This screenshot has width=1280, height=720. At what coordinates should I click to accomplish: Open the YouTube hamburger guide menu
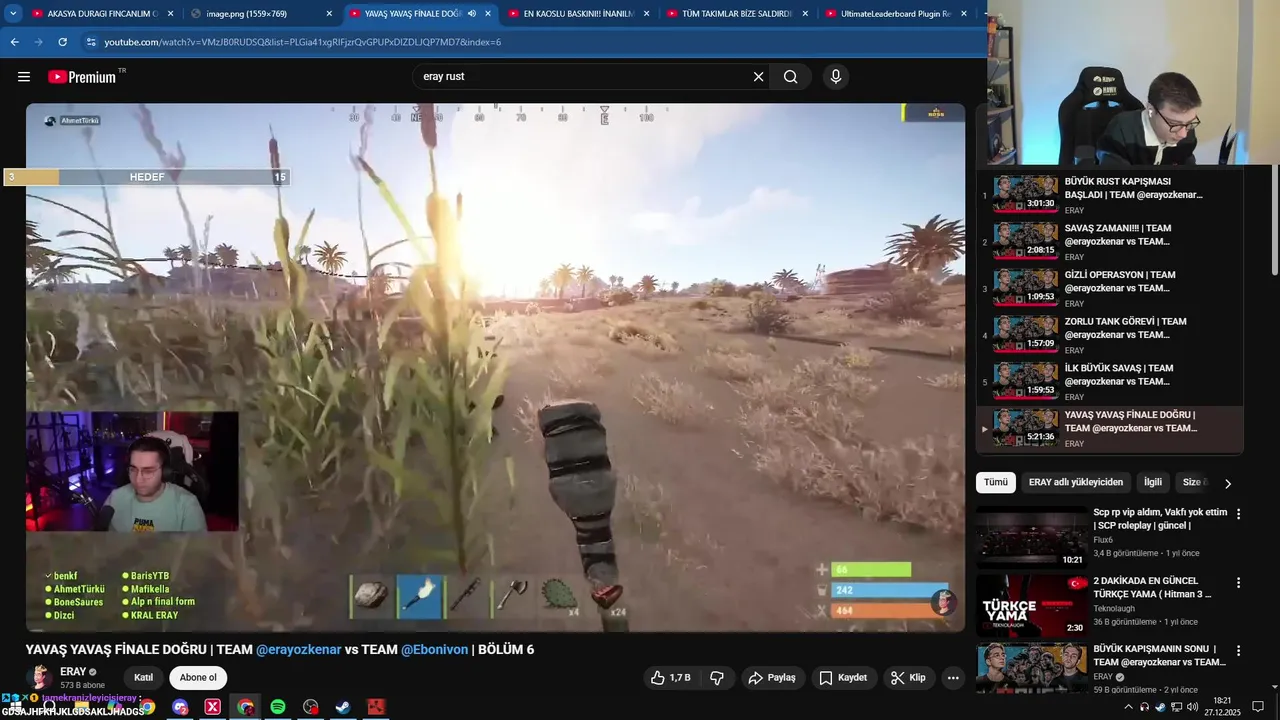click(x=24, y=77)
